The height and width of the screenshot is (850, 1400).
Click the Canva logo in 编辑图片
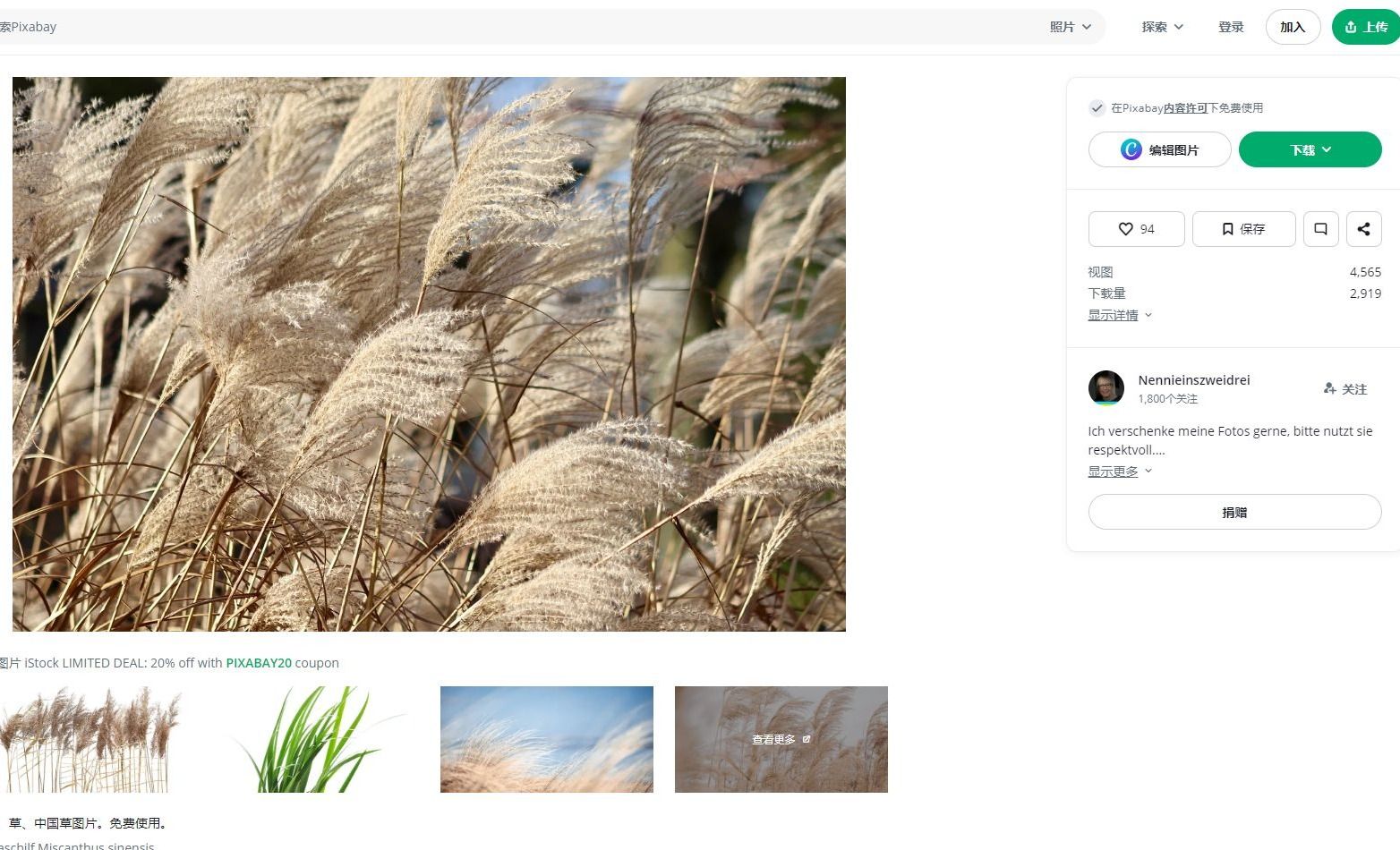1131,149
